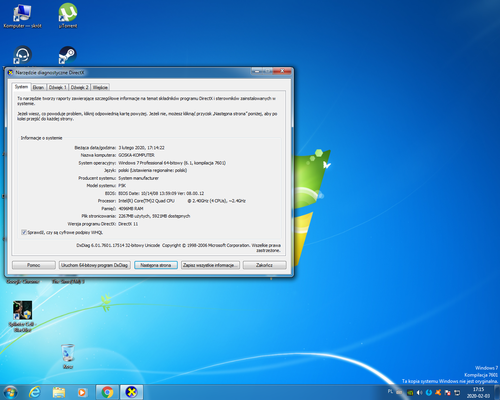Click the Narzędzie diagnostyczne DirectX title text
The image size is (500, 400).
click(x=50, y=72)
